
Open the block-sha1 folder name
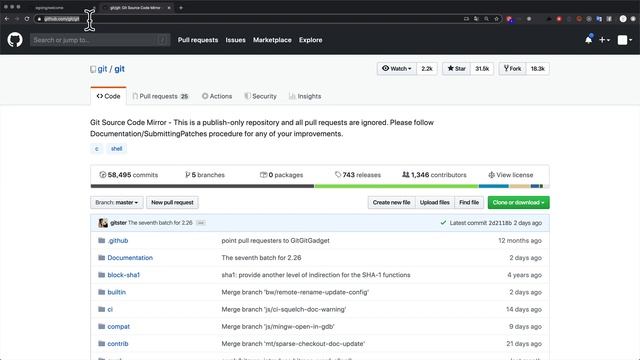coord(124,275)
